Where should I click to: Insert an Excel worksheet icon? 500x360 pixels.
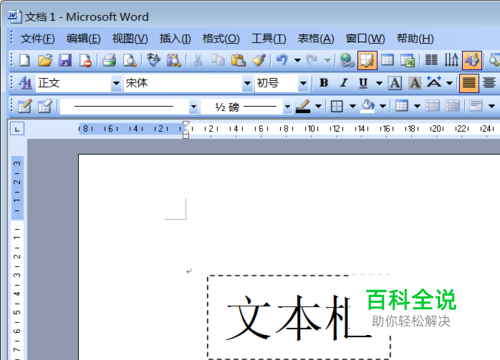[407, 61]
